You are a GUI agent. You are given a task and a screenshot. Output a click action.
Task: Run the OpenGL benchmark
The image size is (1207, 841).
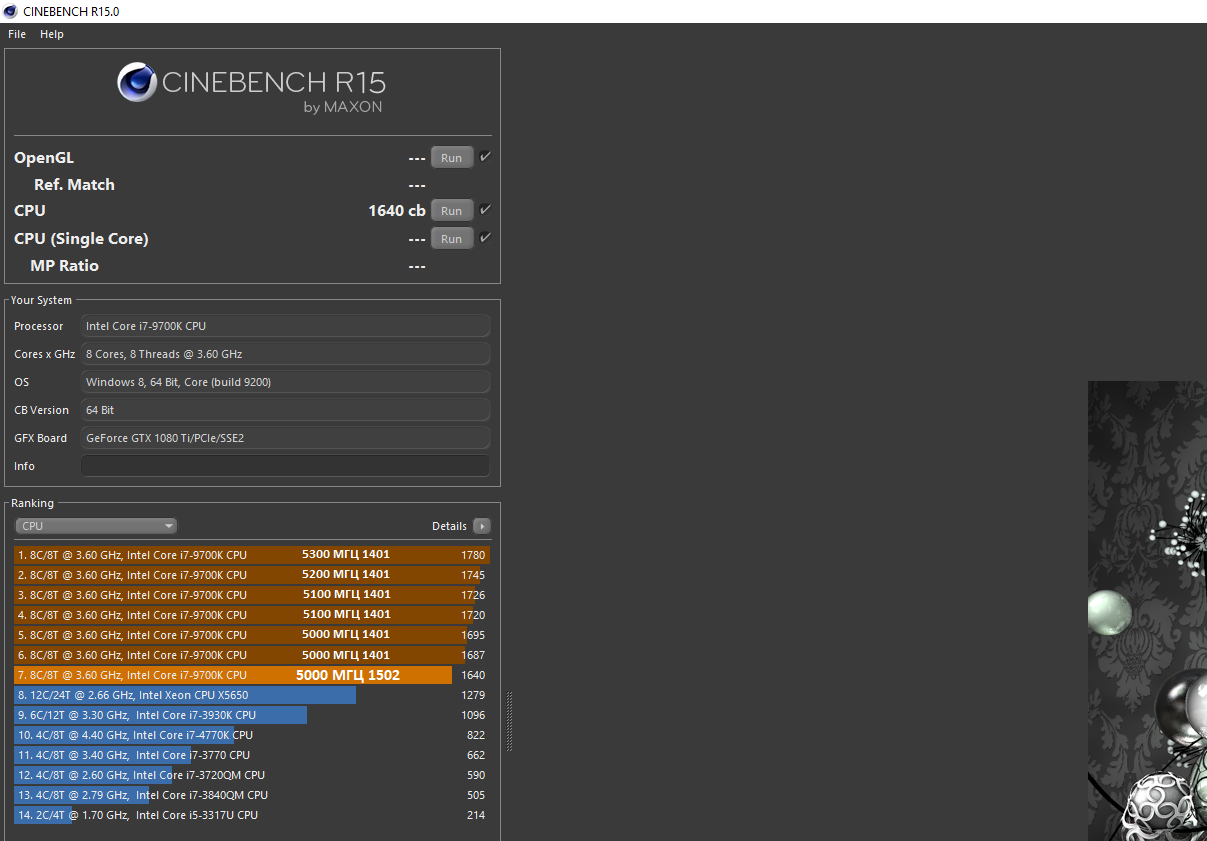coord(452,158)
